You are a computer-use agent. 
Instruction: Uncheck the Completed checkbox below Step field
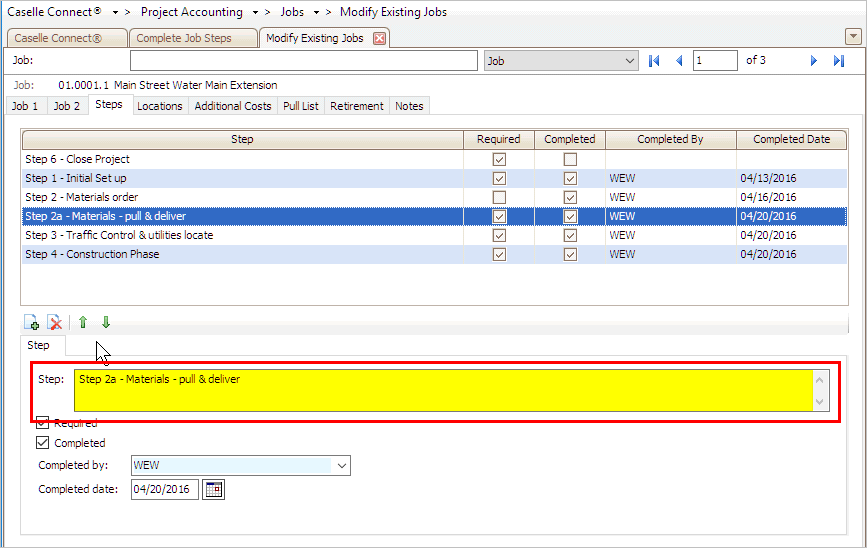click(43, 442)
